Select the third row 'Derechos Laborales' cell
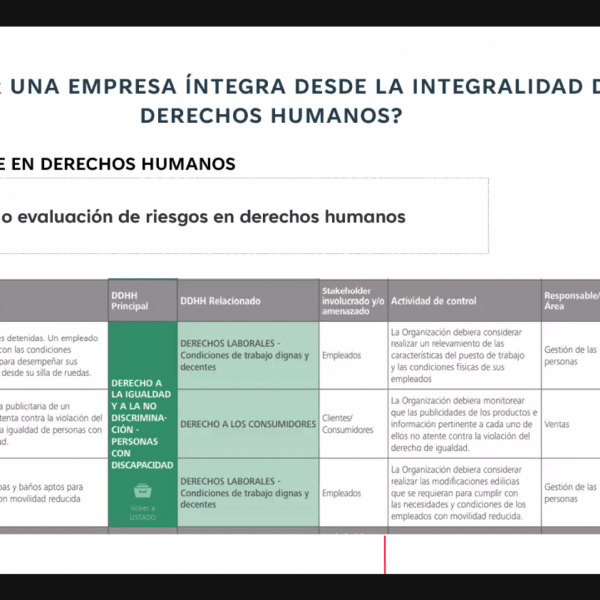 tap(246, 492)
